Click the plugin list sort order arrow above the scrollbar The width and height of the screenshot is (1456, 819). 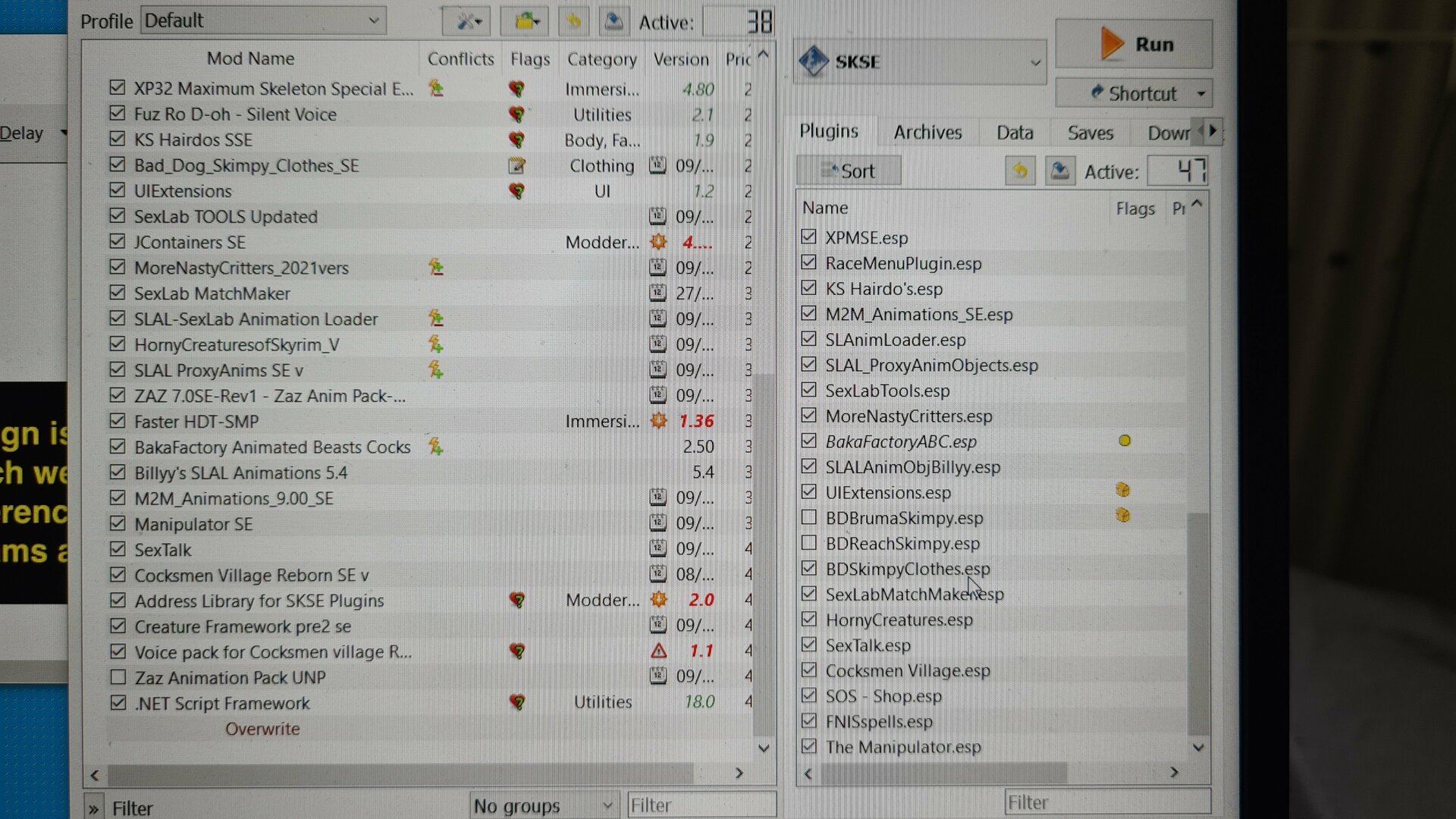(1197, 203)
